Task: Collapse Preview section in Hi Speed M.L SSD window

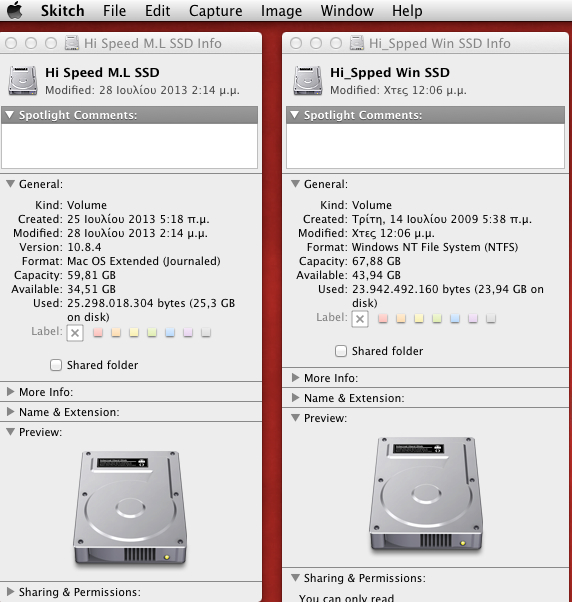Action: pos(10,432)
